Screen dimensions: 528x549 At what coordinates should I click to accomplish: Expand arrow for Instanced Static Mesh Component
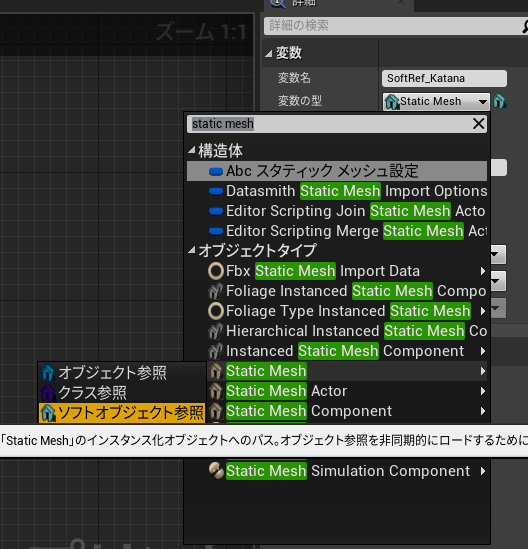point(483,351)
